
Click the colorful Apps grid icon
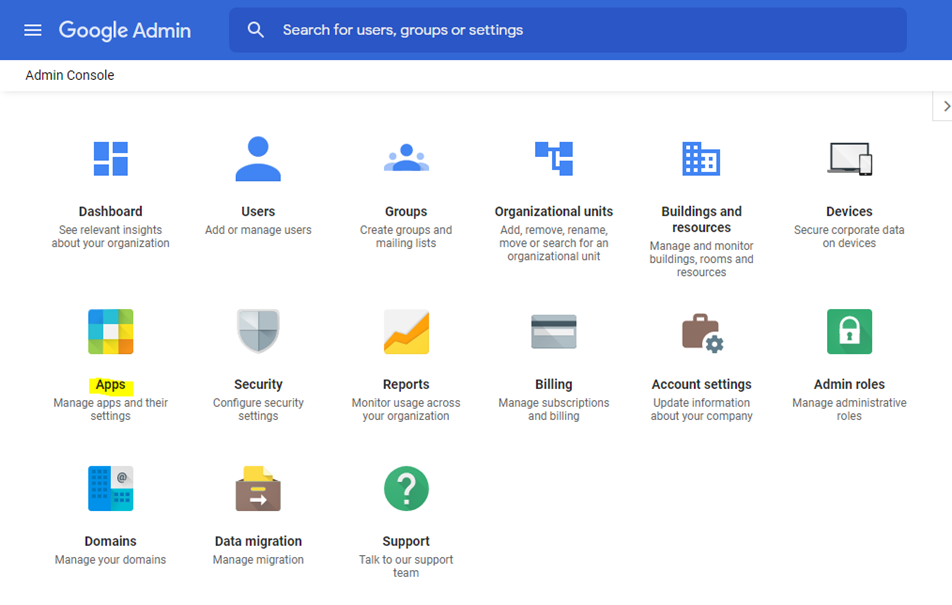110,331
